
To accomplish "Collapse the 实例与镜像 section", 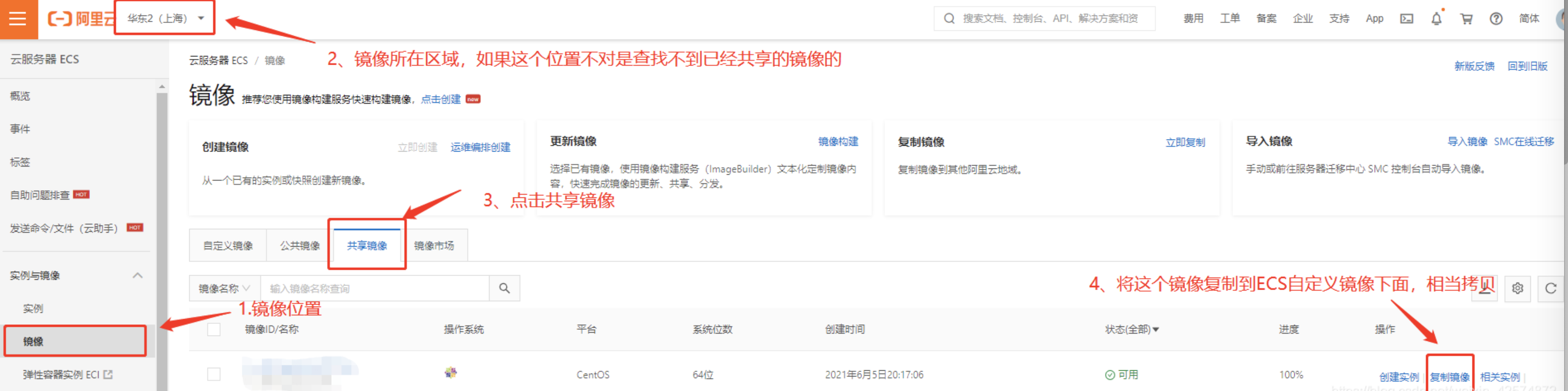I will click(138, 275).
